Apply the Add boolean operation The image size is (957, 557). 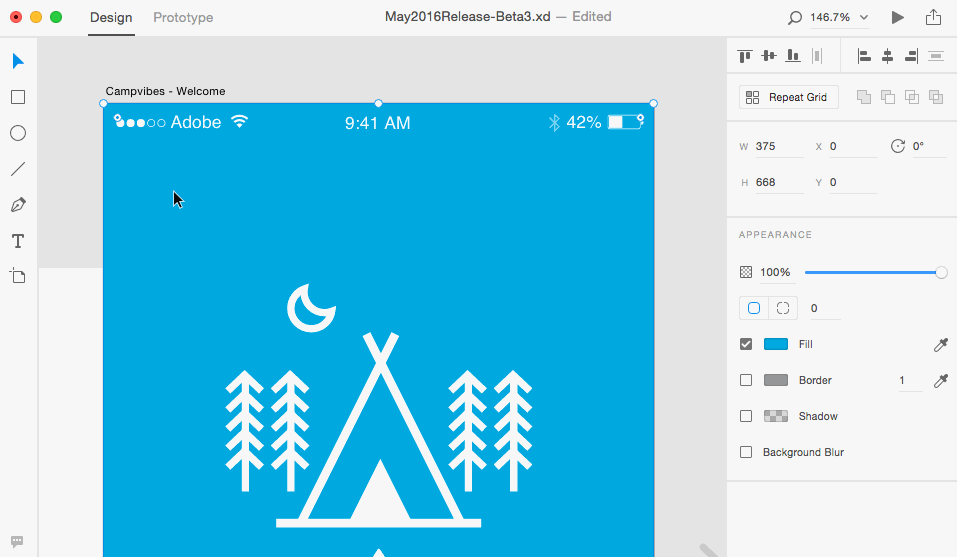pos(864,97)
